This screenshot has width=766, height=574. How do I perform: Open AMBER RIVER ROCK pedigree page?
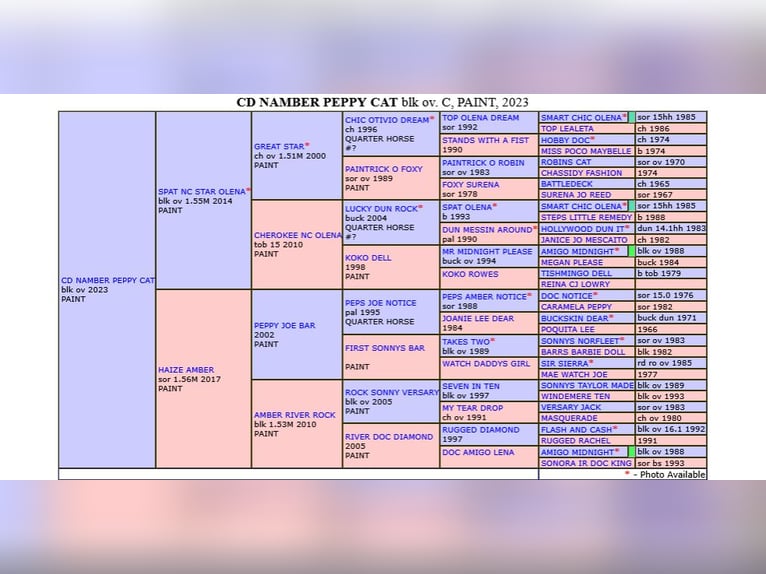pyautogui.click(x=294, y=414)
